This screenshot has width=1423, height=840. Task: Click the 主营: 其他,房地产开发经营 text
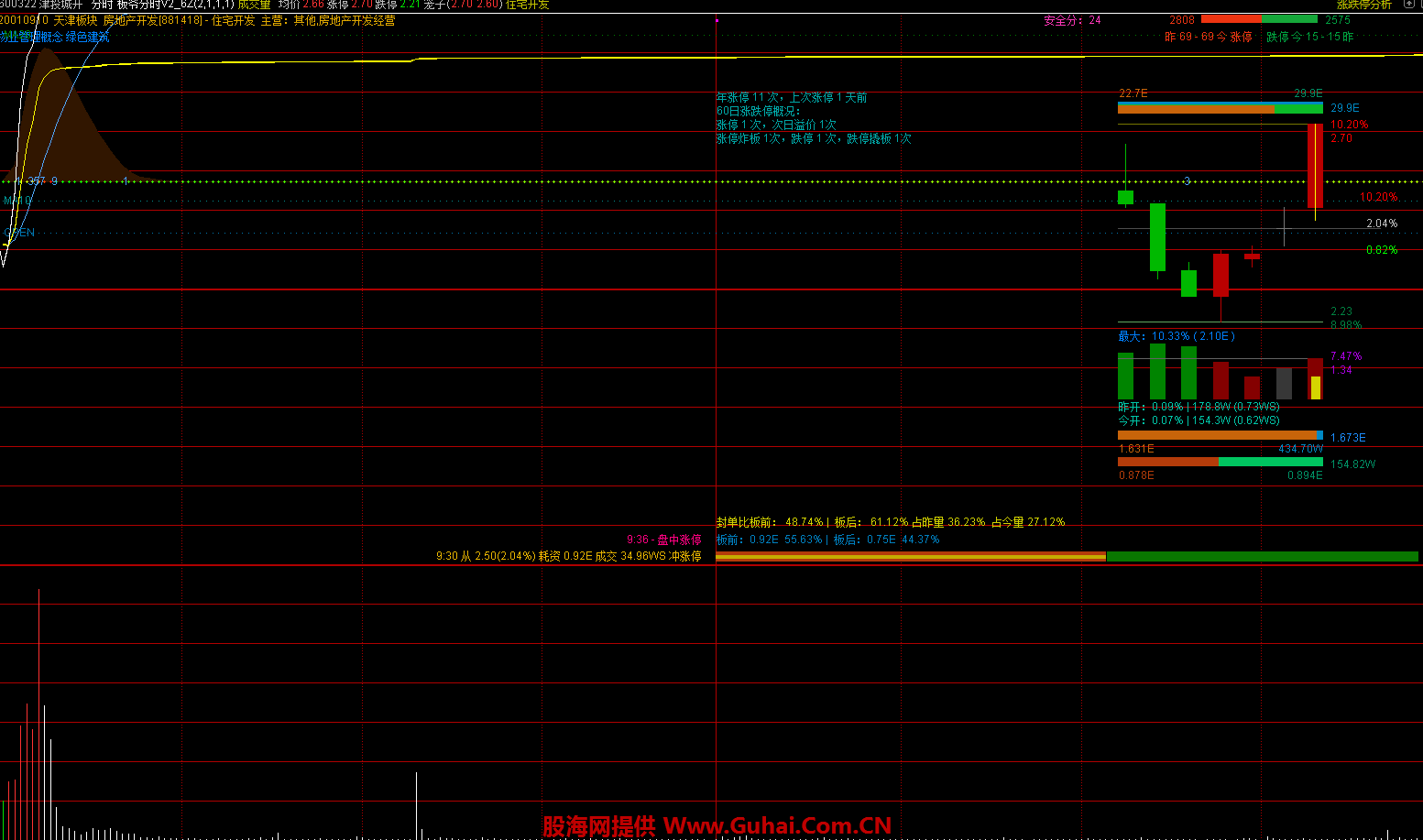(328, 20)
